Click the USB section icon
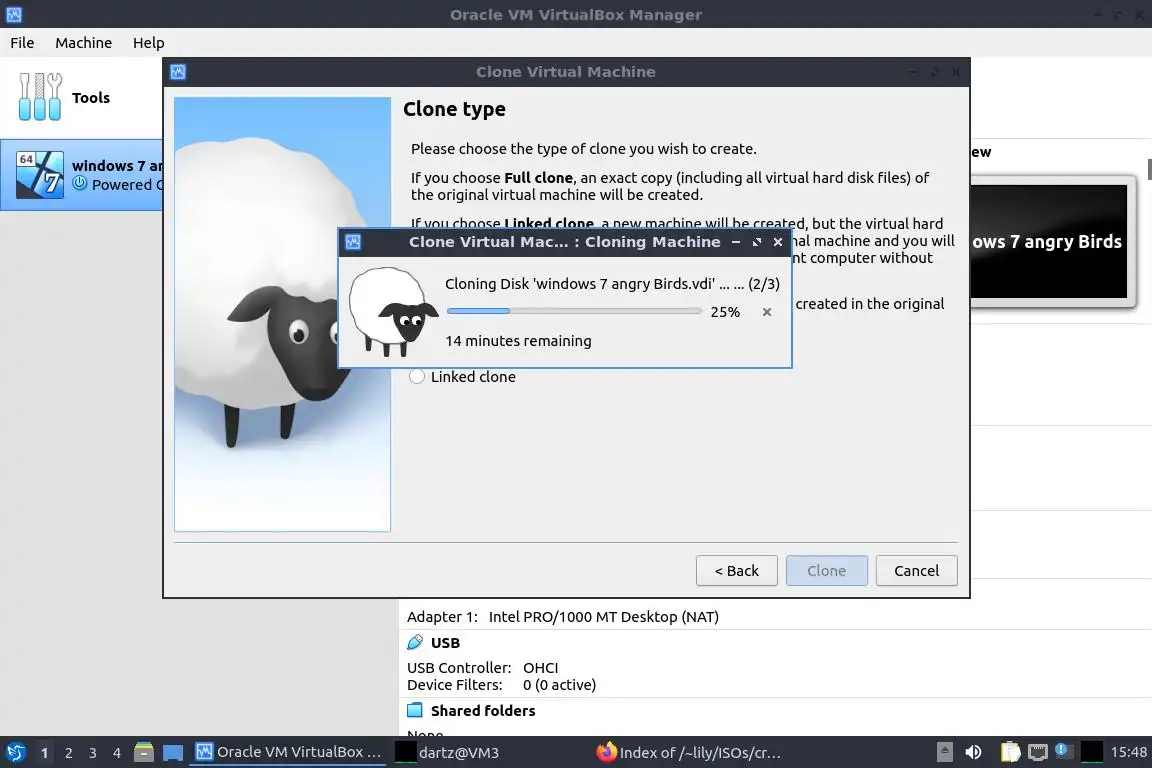 415,642
